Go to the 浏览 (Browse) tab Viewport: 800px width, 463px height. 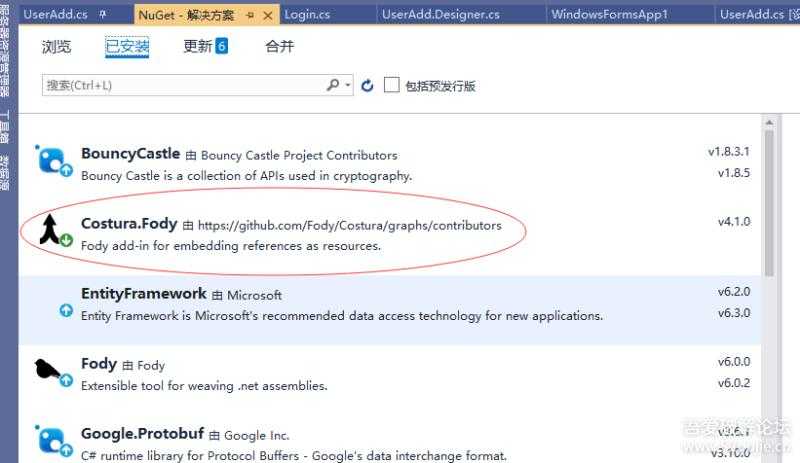pyautogui.click(x=56, y=47)
